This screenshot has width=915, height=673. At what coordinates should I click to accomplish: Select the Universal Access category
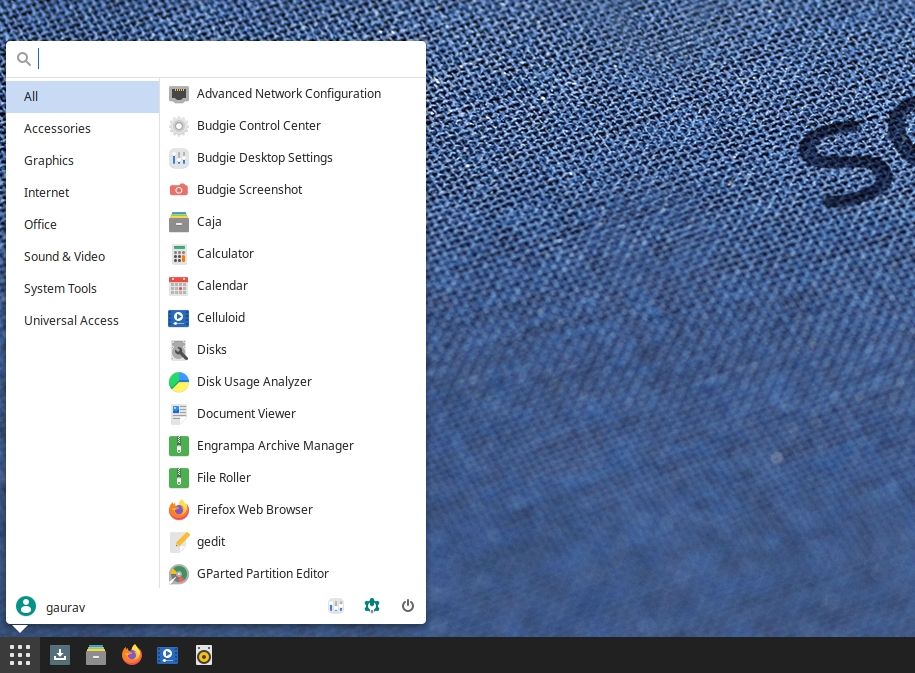(x=83, y=321)
